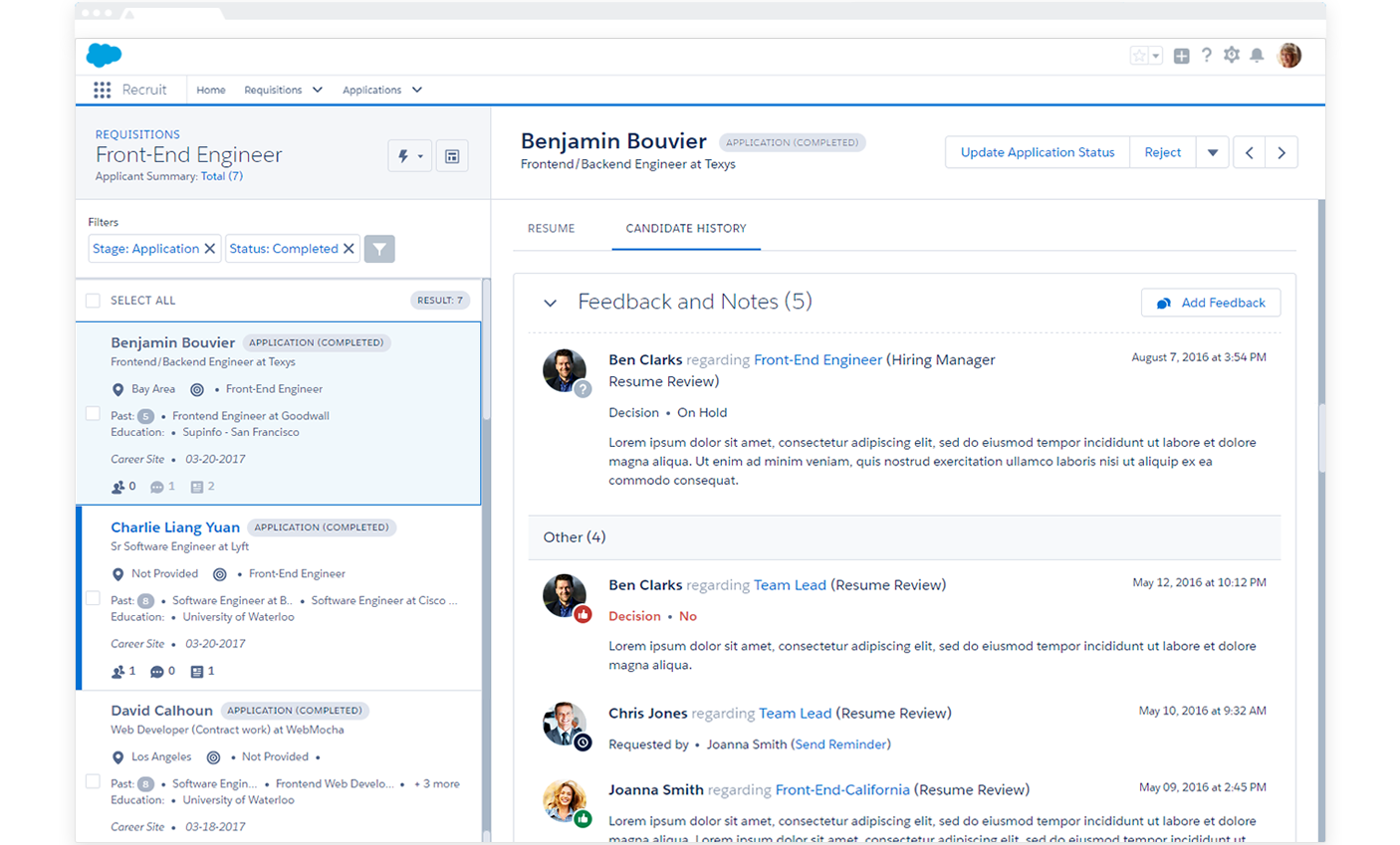The width and height of the screenshot is (1400, 845).
Task: Click Benjamin Bouvier's referrals people icon
Action: pos(117,487)
